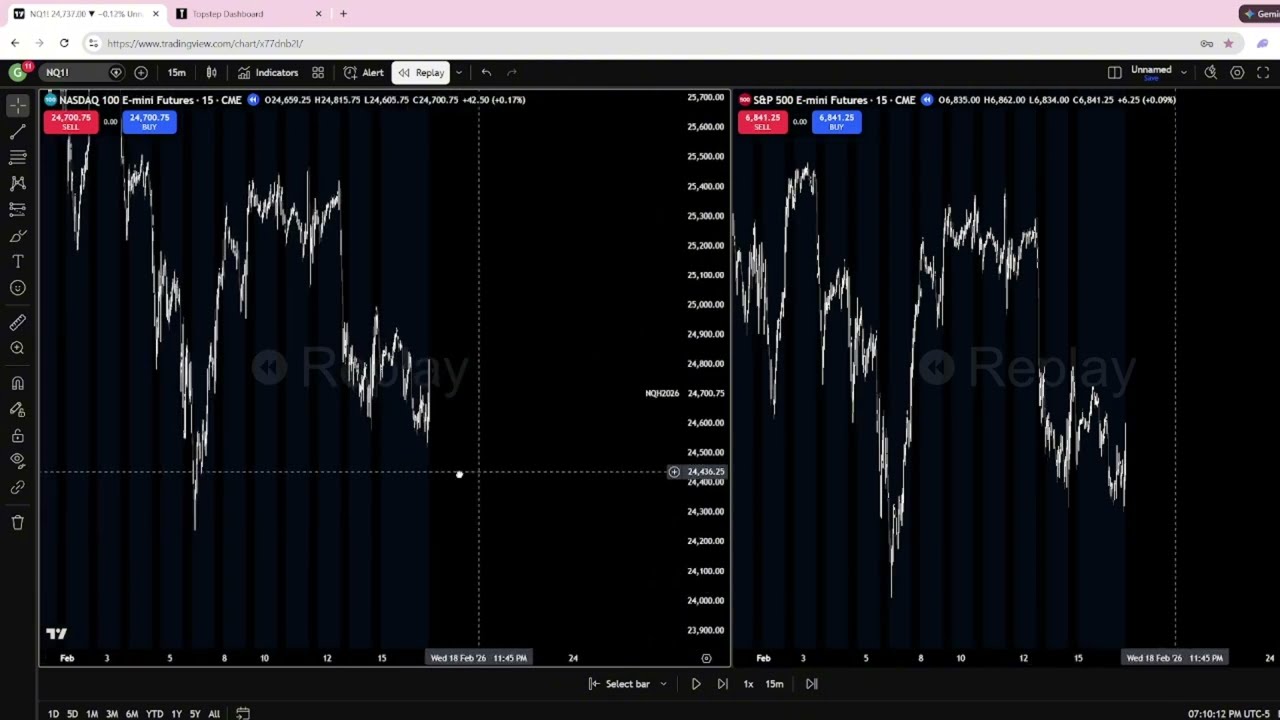This screenshot has width=1280, height=720.
Task: Click the Unnamed layout Save button
Action: coord(1151,78)
